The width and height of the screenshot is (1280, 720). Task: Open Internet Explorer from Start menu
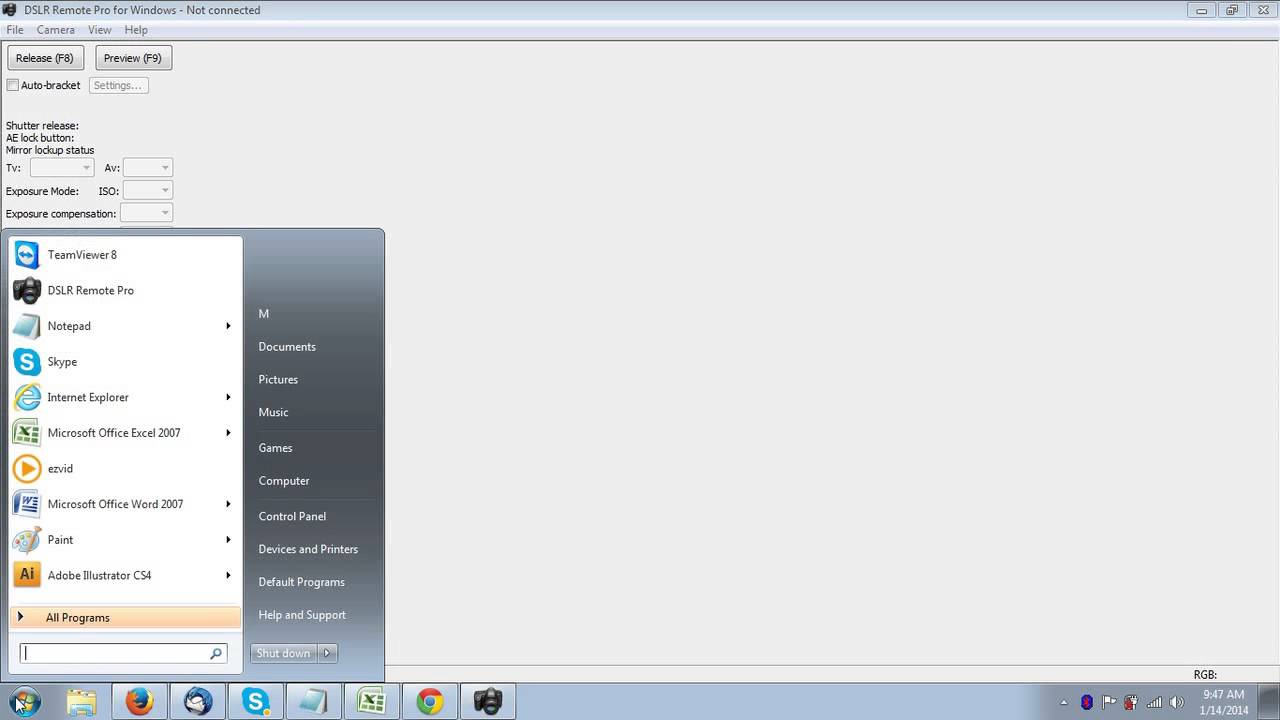125,397
